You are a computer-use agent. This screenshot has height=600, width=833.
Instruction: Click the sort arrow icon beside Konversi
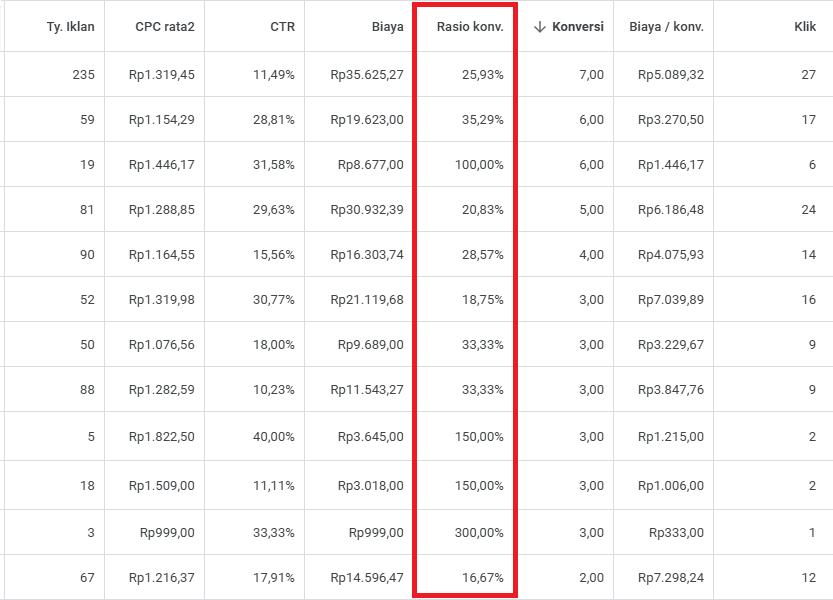click(540, 27)
